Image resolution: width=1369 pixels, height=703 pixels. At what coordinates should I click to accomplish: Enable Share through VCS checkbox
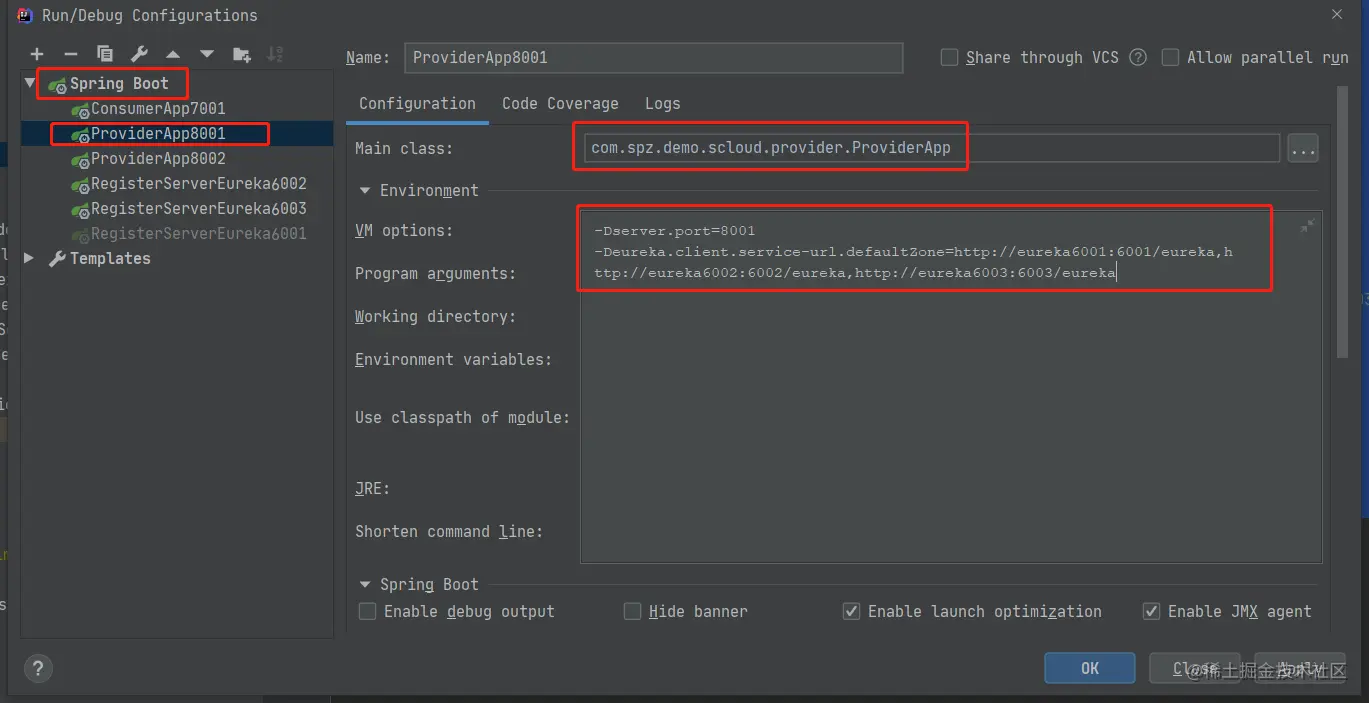[950, 58]
